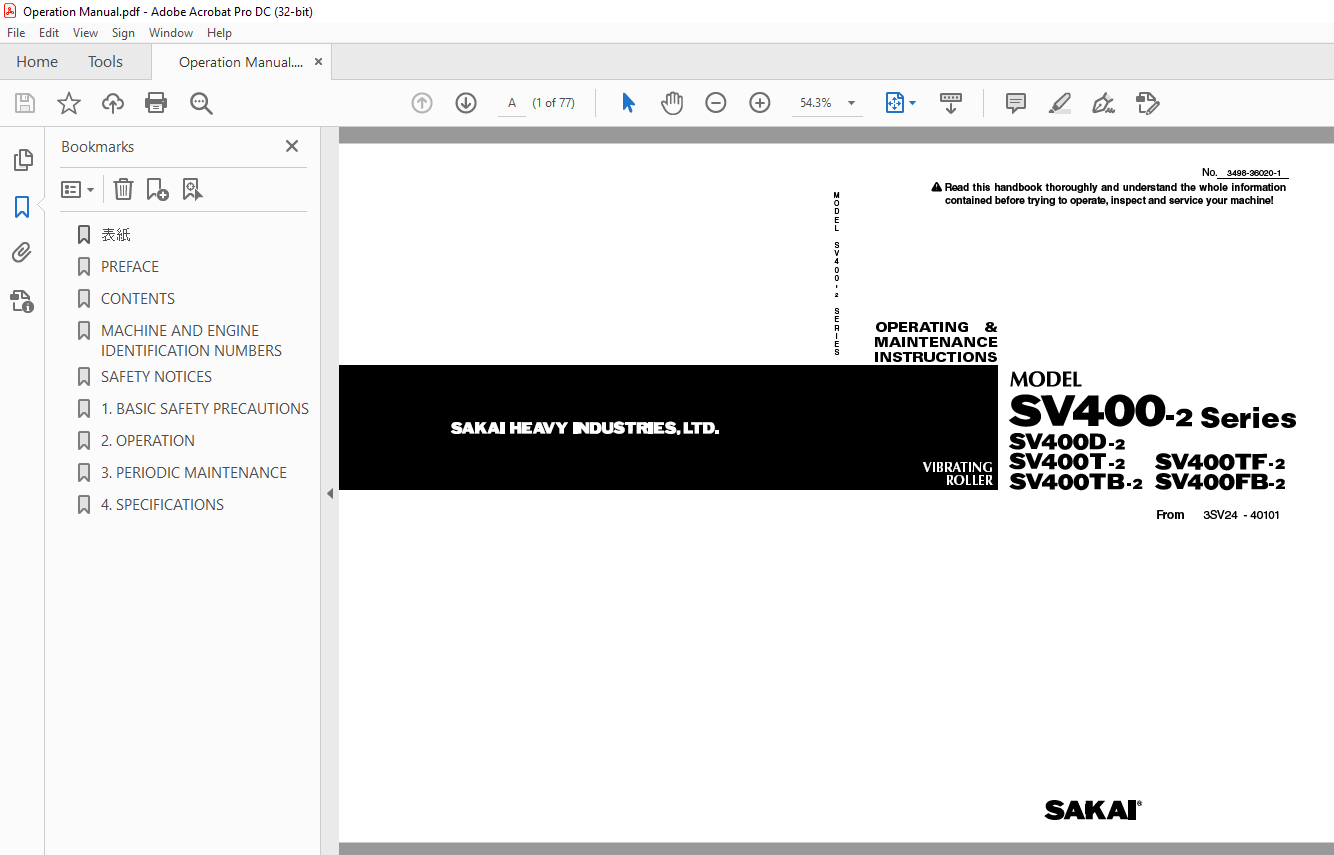Zoom out with the minus button
This screenshot has width=1334, height=855.
(x=716, y=103)
